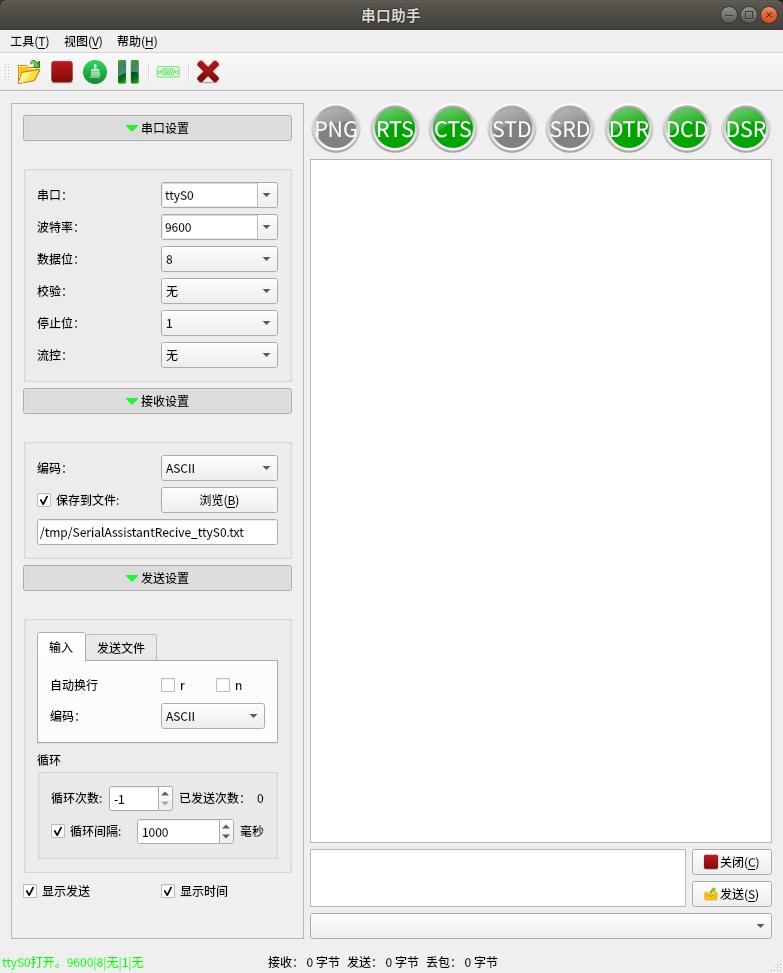This screenshot has width=783, height=973.
Task: Open the 帮助(H) menu
Action: click(x=137, y=42)
